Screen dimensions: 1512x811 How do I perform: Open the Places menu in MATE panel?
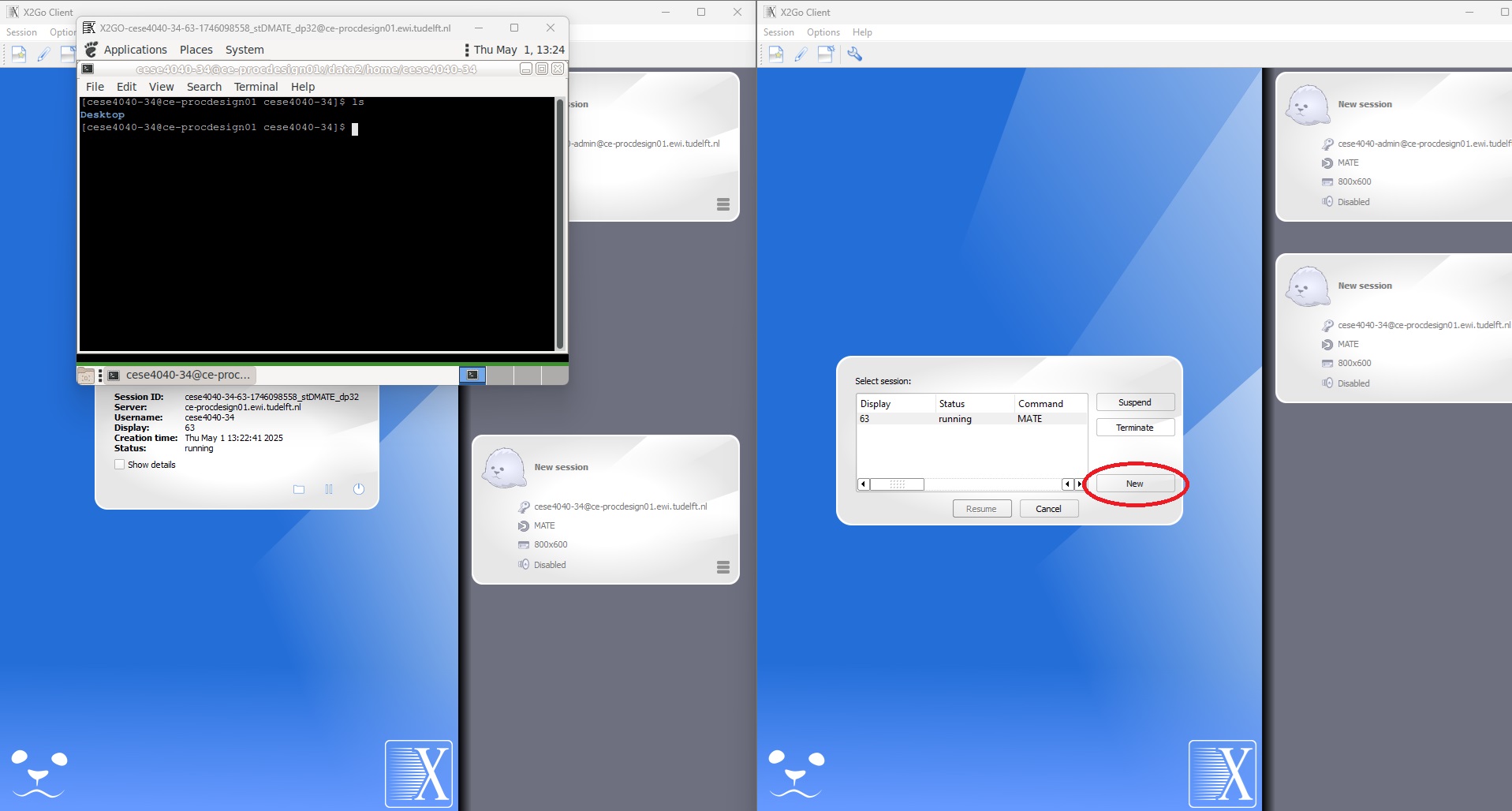(196, 50)
